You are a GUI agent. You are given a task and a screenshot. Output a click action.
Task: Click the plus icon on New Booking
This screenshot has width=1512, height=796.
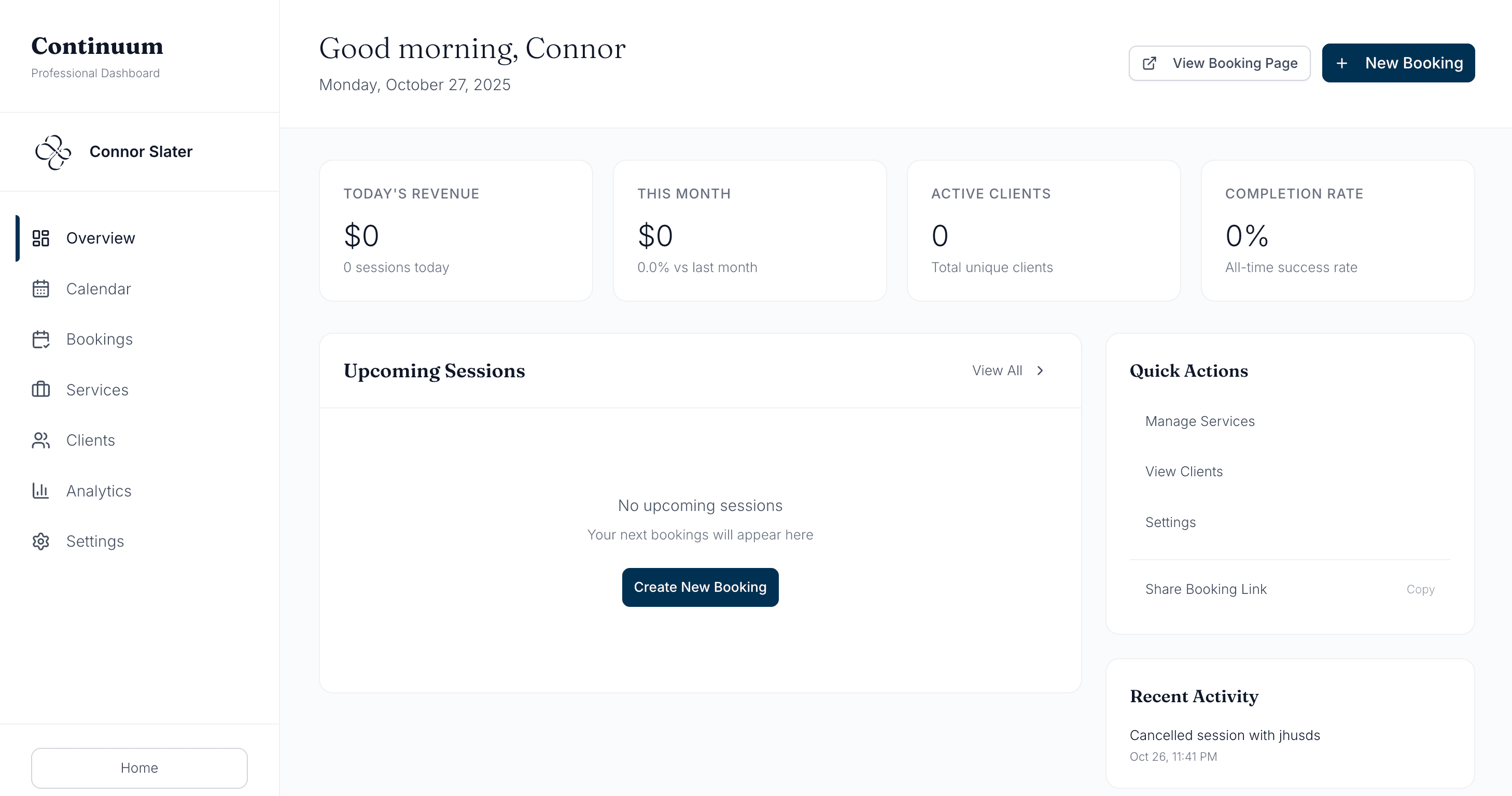(1342, 63)
